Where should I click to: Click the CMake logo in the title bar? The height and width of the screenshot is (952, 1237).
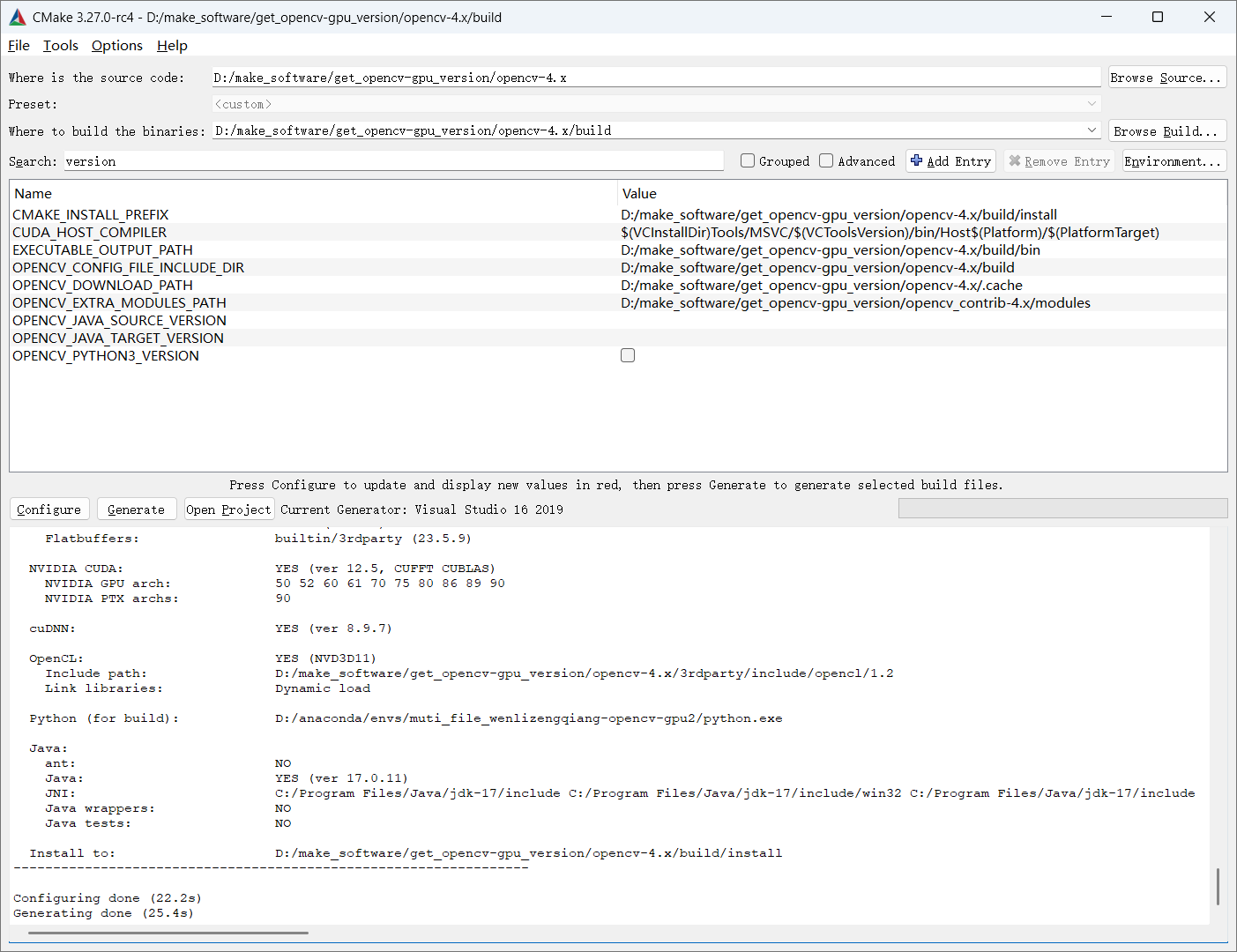(x=17, y=17)
